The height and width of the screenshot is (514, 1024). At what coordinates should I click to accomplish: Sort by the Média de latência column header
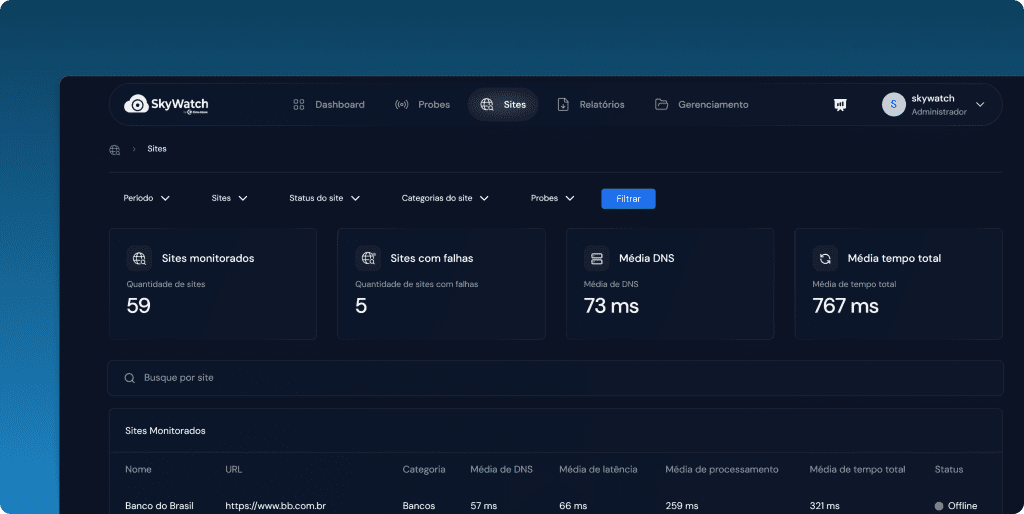[598, 469]
